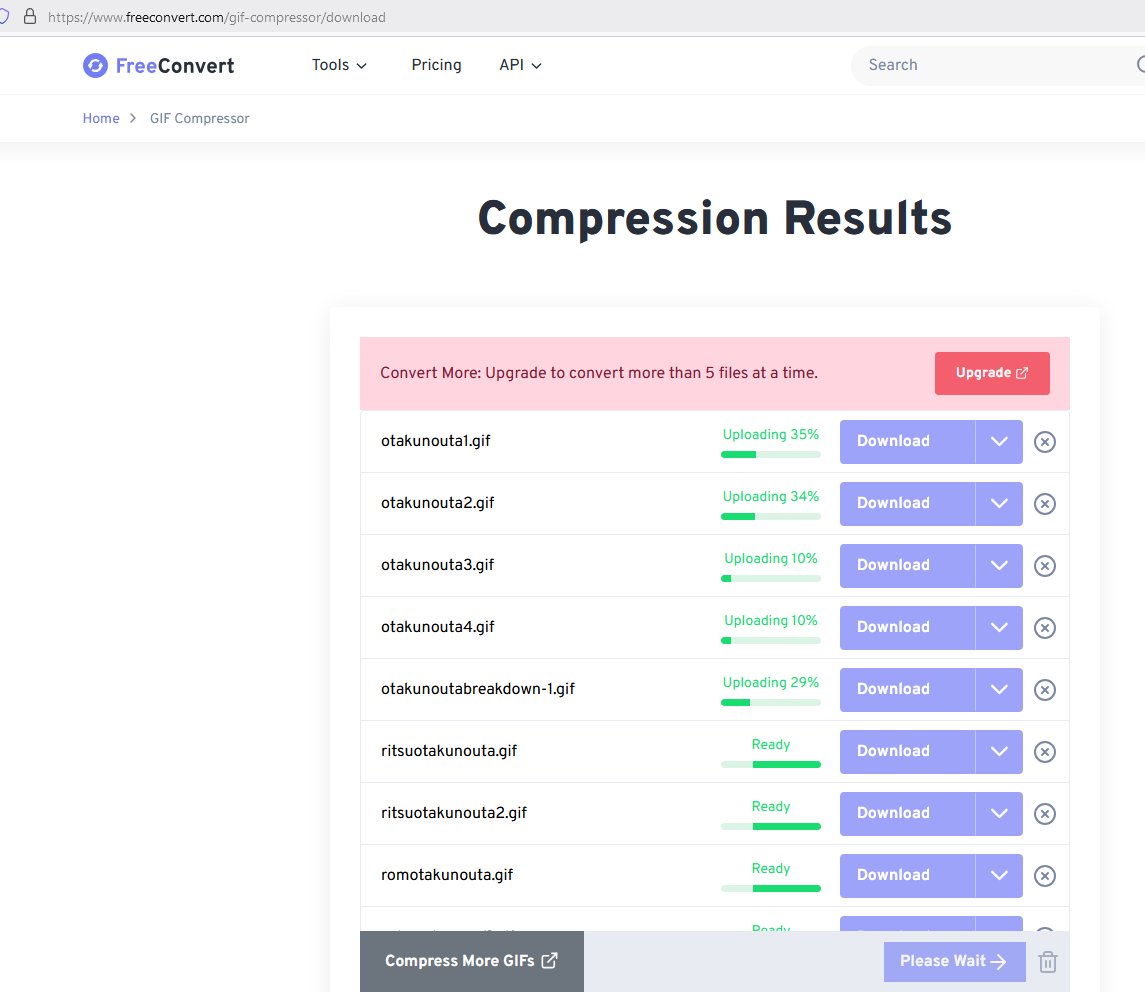
Task: Select the romotakunouta.gif file name
Action: (x=447, y=875)
